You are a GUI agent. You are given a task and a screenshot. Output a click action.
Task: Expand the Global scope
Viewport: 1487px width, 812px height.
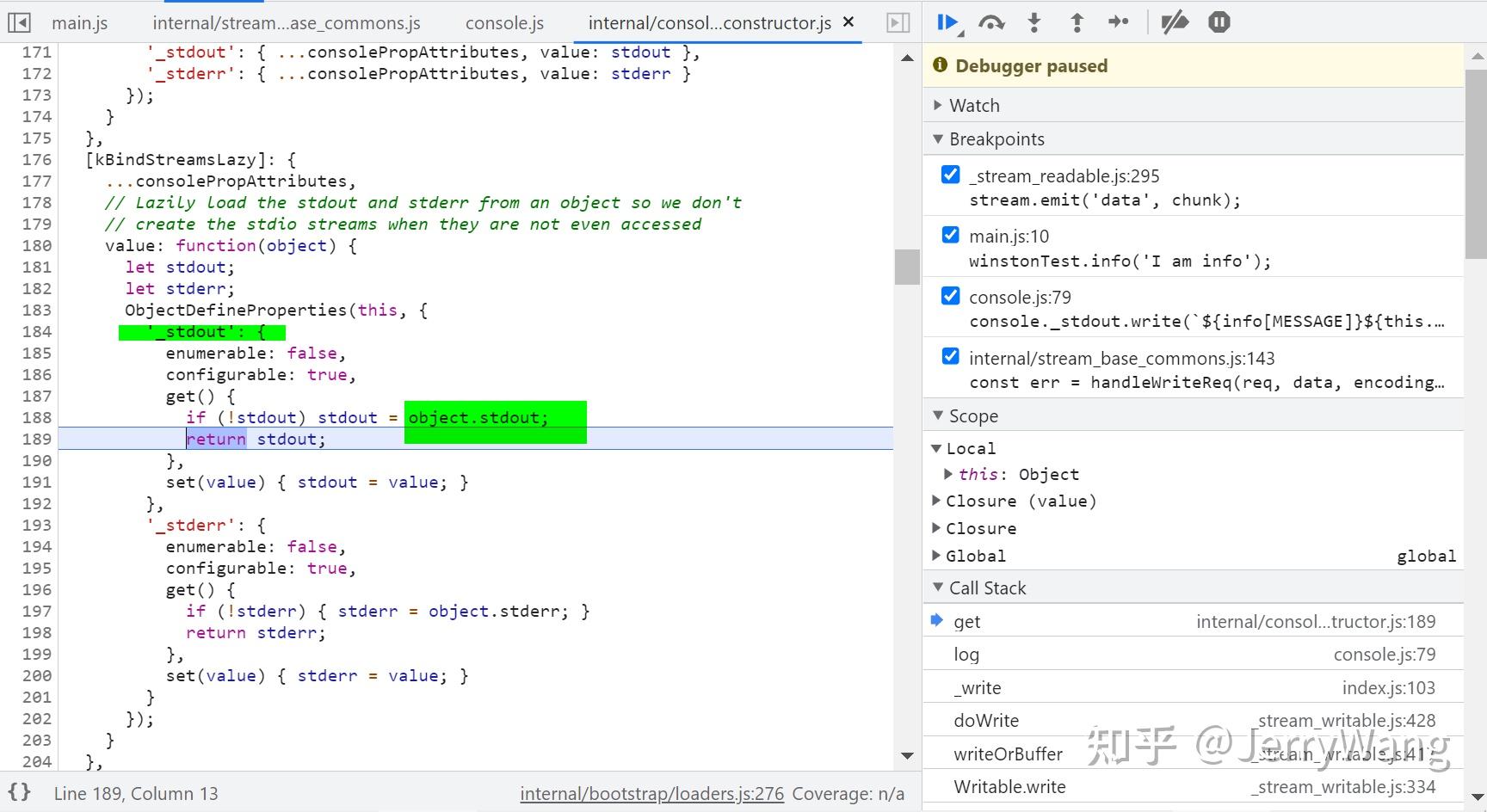[936, 556]
